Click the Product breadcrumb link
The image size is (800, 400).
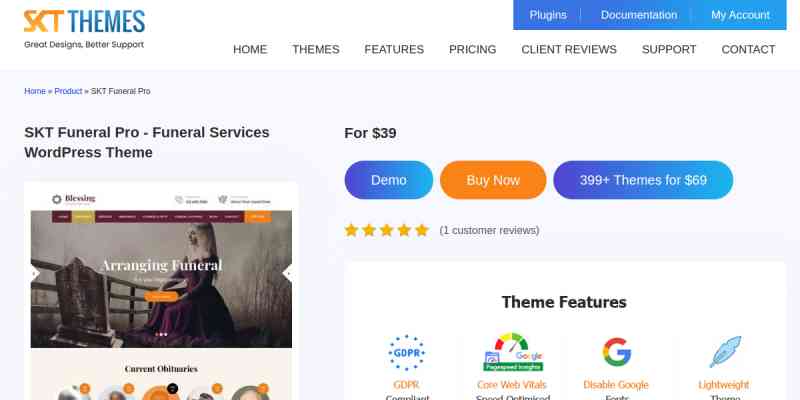tap(68, 91)
